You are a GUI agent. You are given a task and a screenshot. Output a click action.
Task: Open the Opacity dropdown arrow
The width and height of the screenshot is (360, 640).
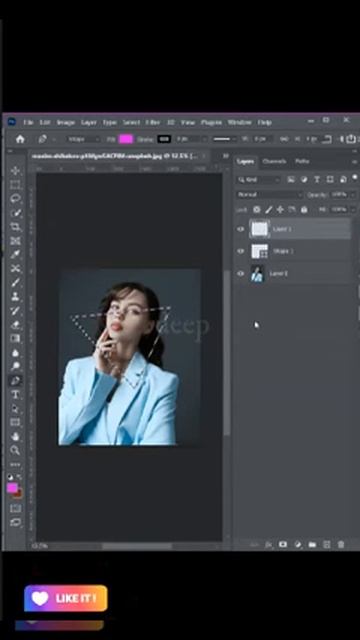(x=353, y=195)
